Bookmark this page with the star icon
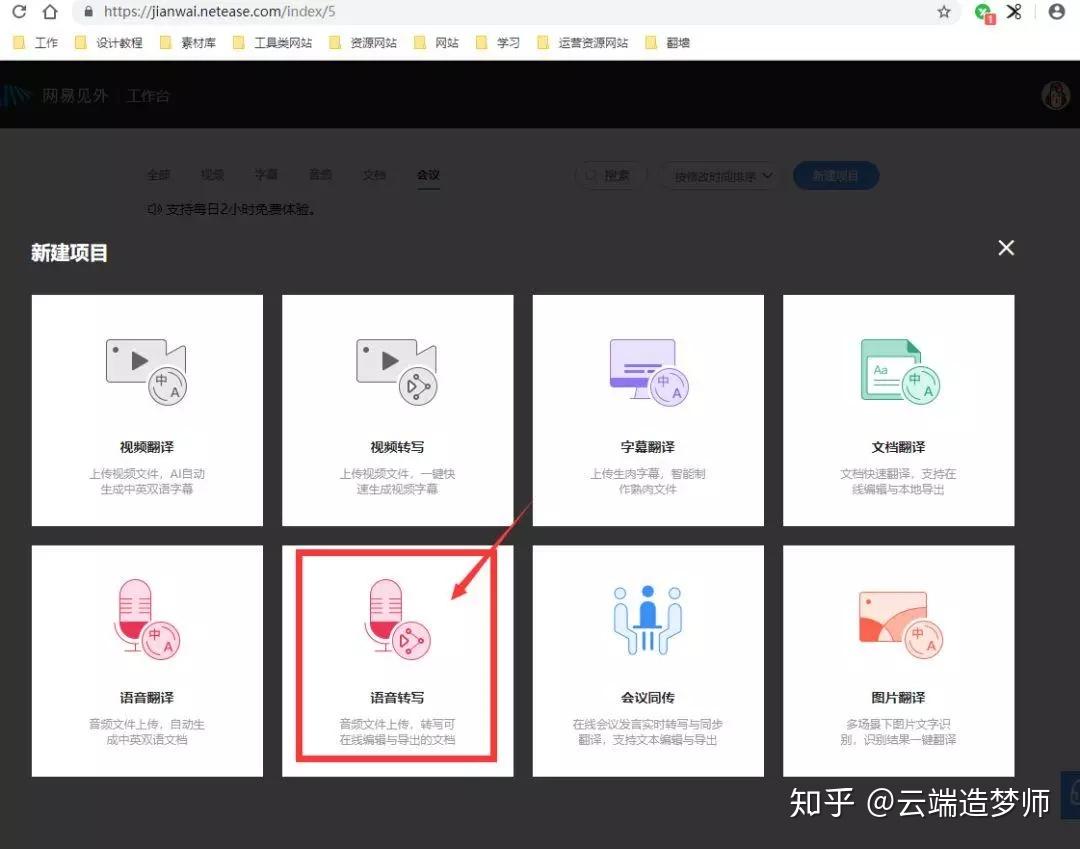Screen dimensions: 1080x849 [x=944, y=12]
